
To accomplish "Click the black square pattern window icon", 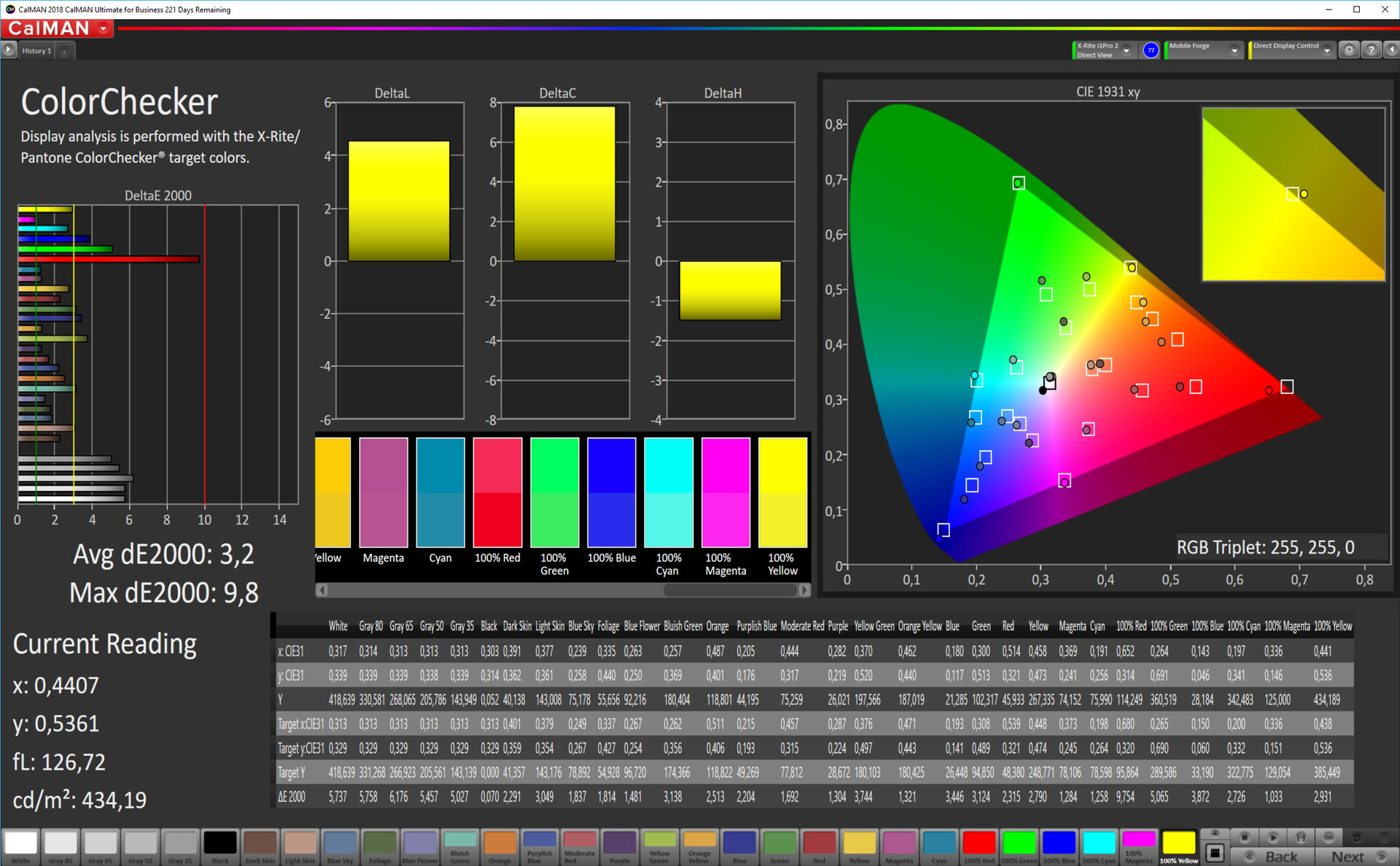I will [1215, 853].
